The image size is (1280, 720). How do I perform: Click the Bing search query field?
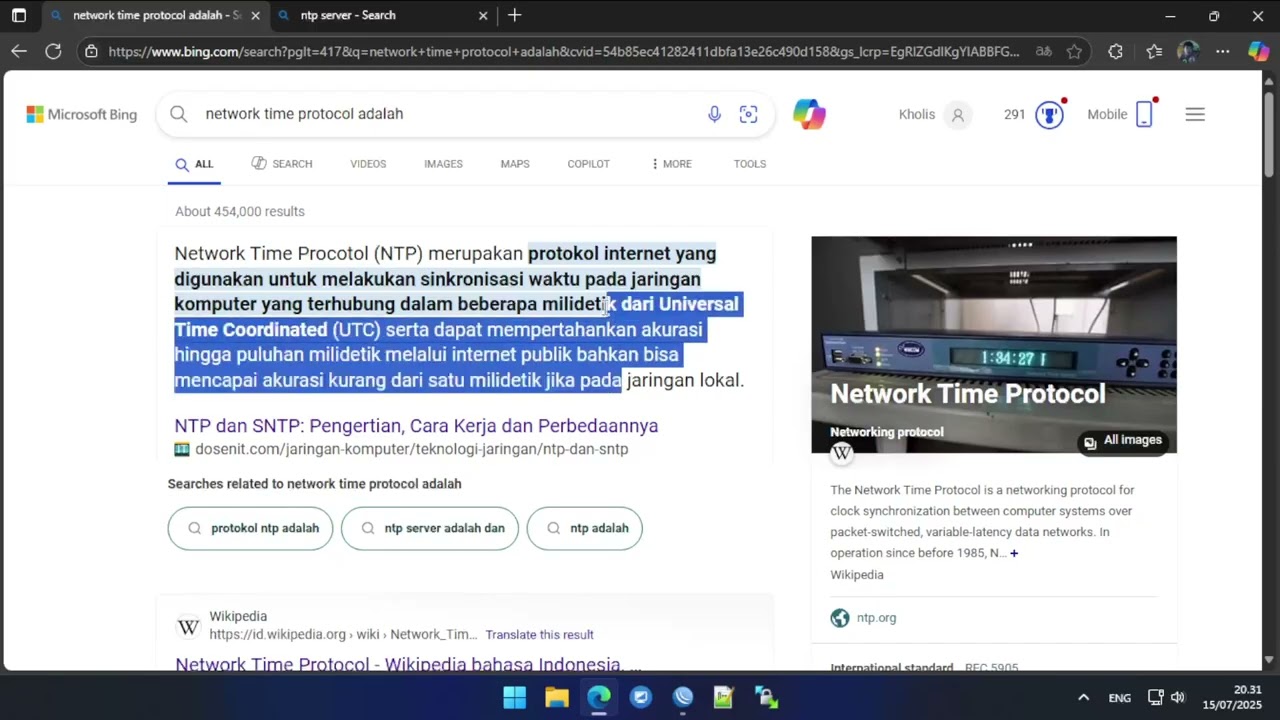click(450, 114)
